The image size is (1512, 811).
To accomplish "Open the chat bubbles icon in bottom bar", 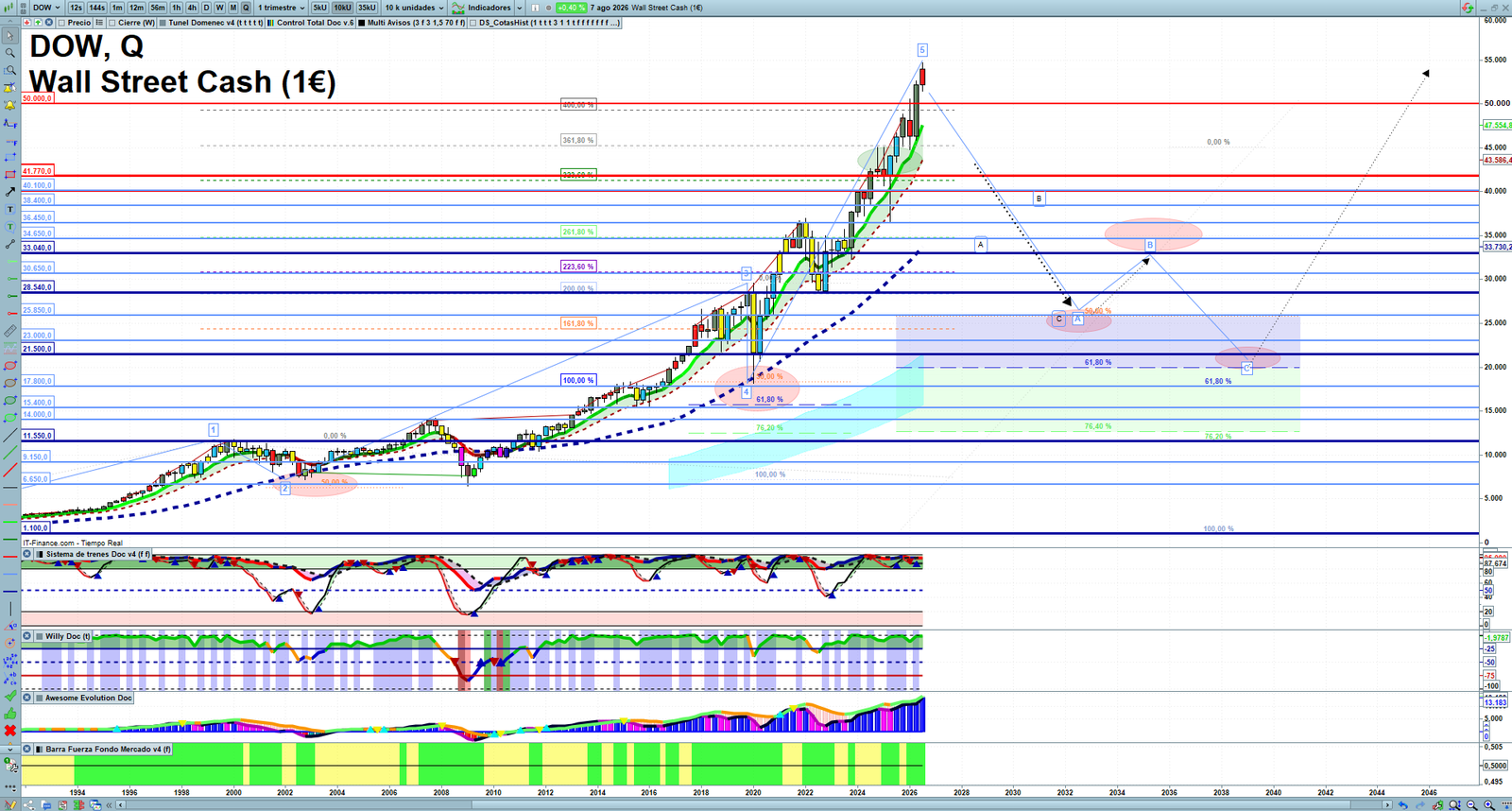I will [x=46, y=805].
